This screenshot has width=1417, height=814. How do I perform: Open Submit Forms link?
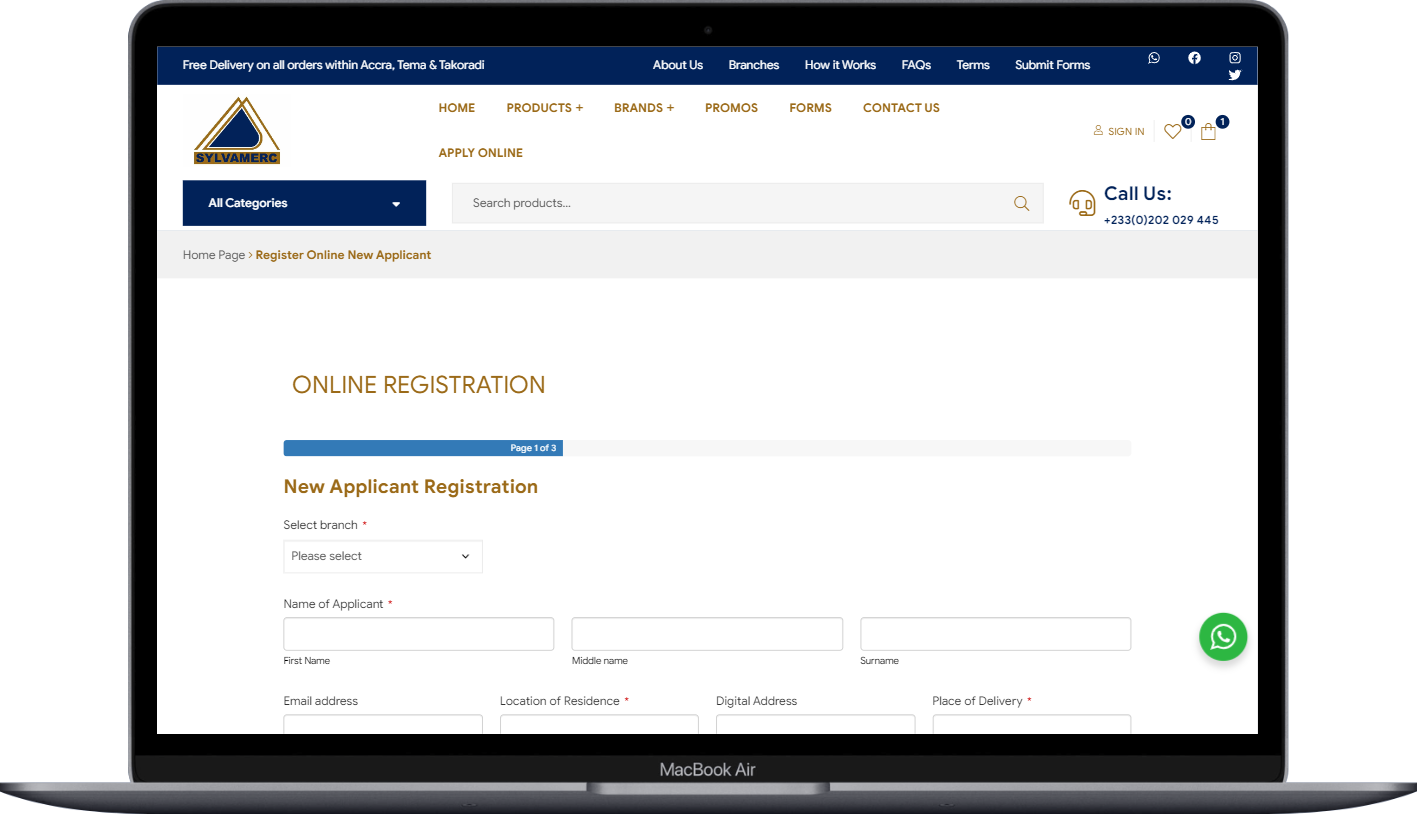coord(1052,65)
